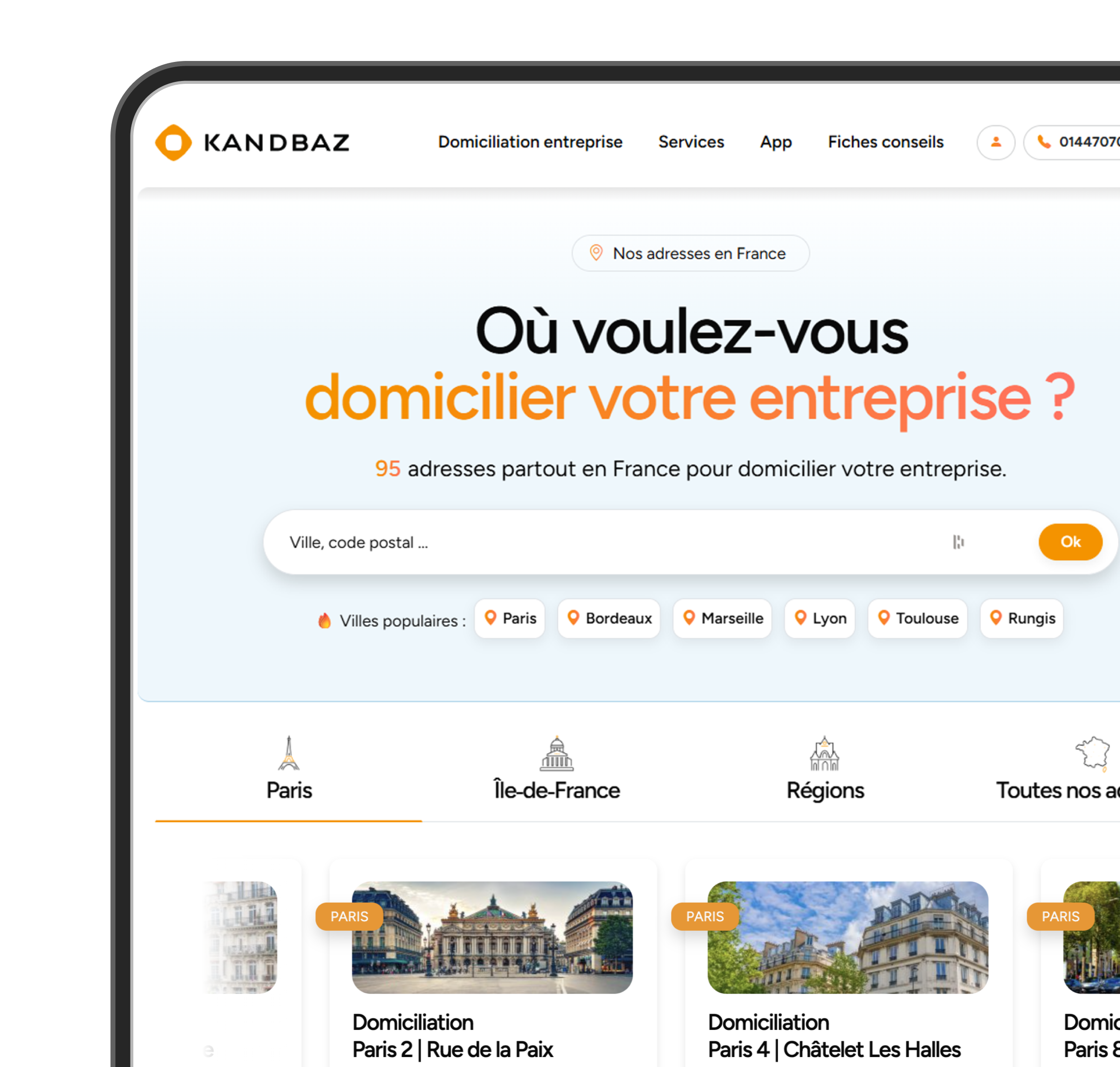Click the icon inside the search field

[958, 542]
